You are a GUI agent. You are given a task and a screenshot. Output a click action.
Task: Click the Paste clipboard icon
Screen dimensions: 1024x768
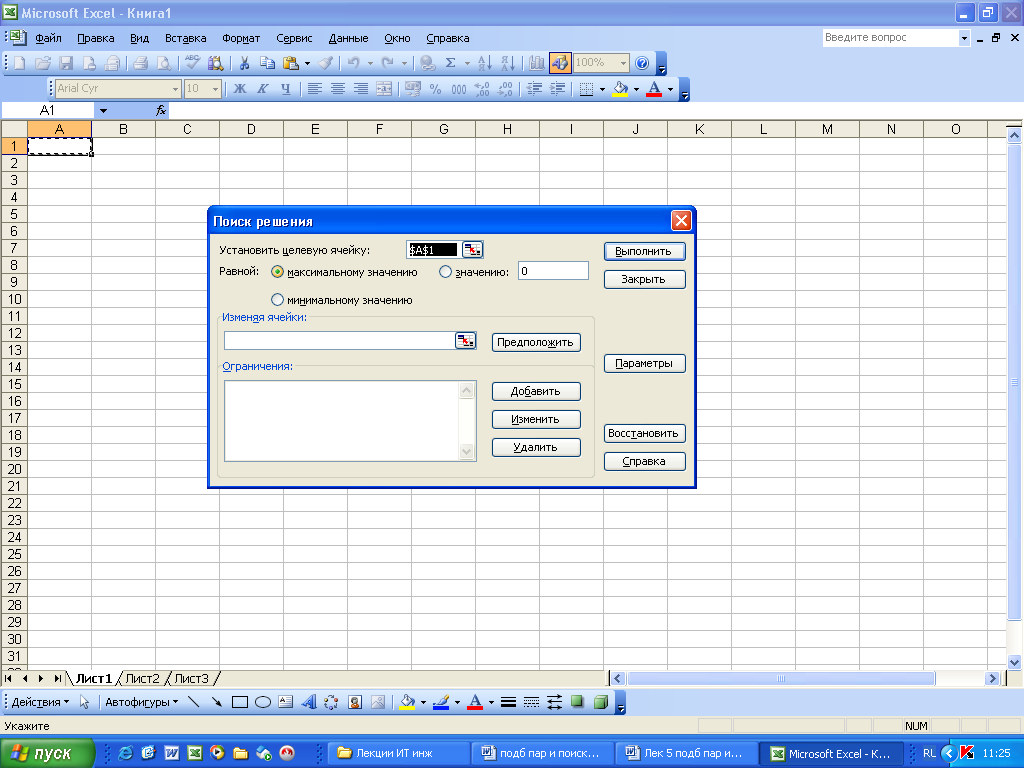point(291,63)
